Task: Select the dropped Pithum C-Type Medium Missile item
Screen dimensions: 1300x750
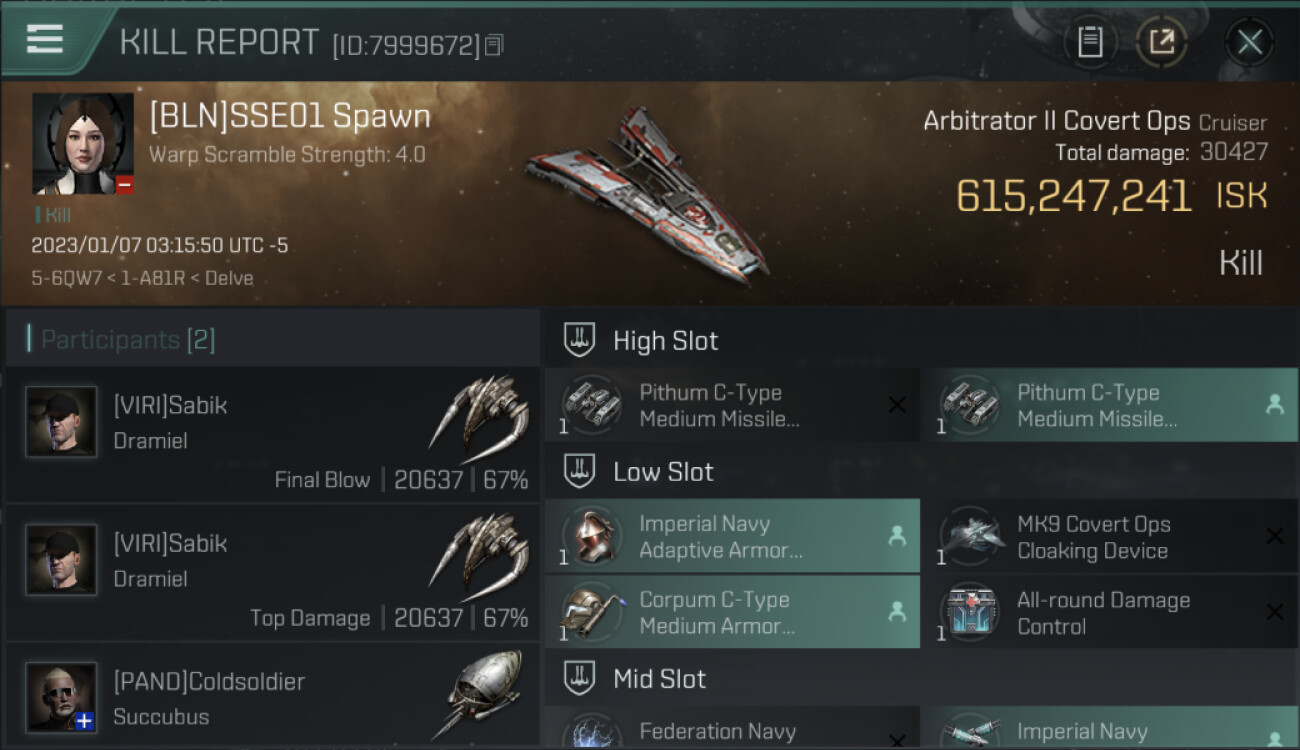Action: 1108,405
